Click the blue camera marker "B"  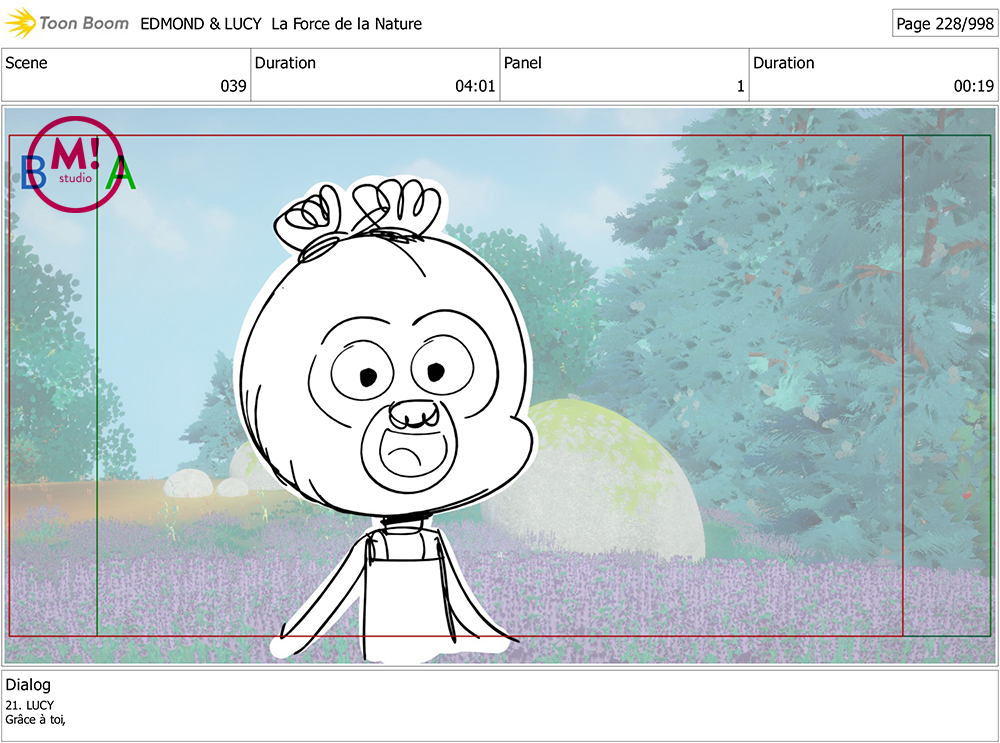tap(33, 173)
